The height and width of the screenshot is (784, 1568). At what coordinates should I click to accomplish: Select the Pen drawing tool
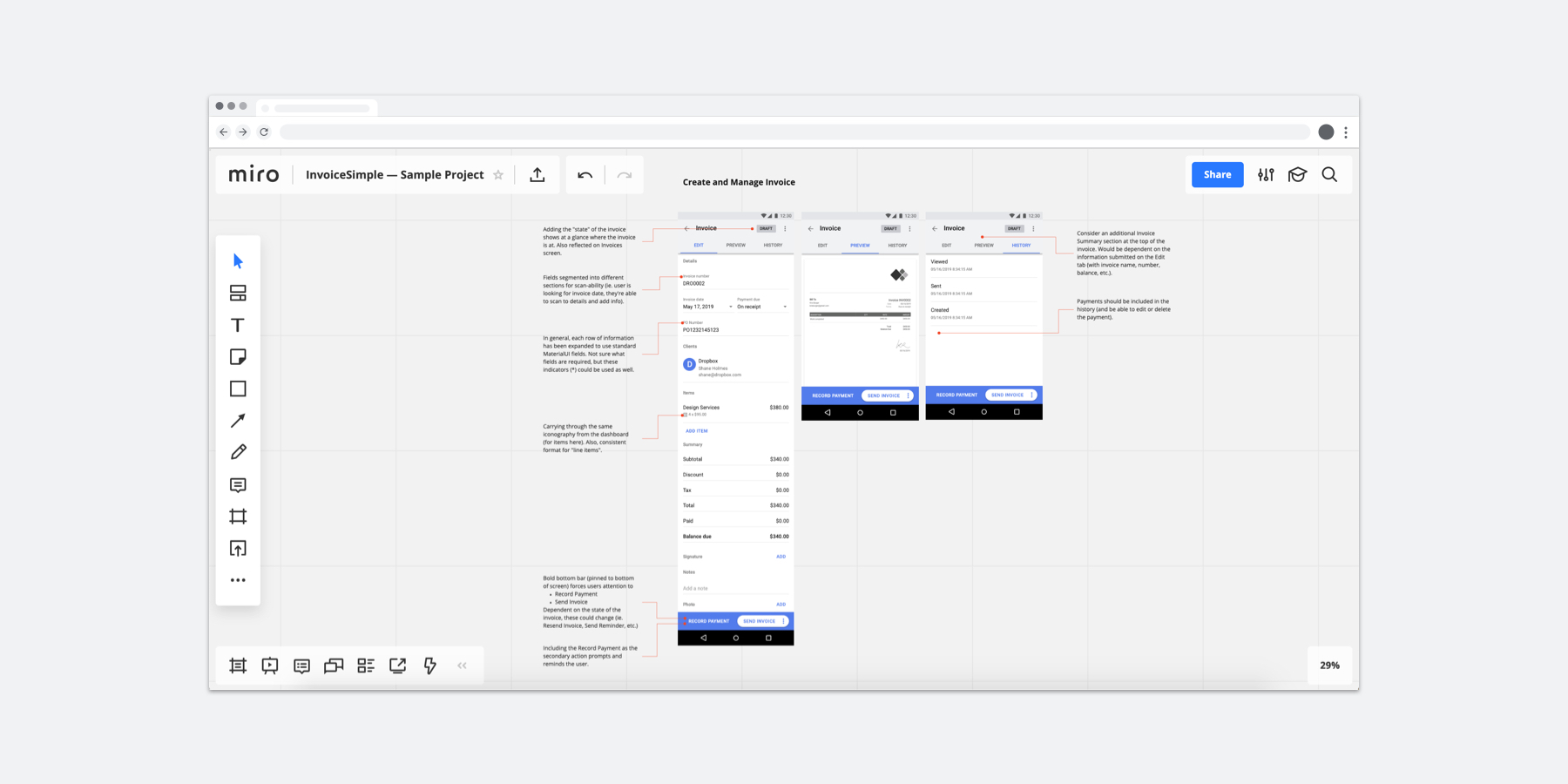pyautogui.click(x=237, y=451)
